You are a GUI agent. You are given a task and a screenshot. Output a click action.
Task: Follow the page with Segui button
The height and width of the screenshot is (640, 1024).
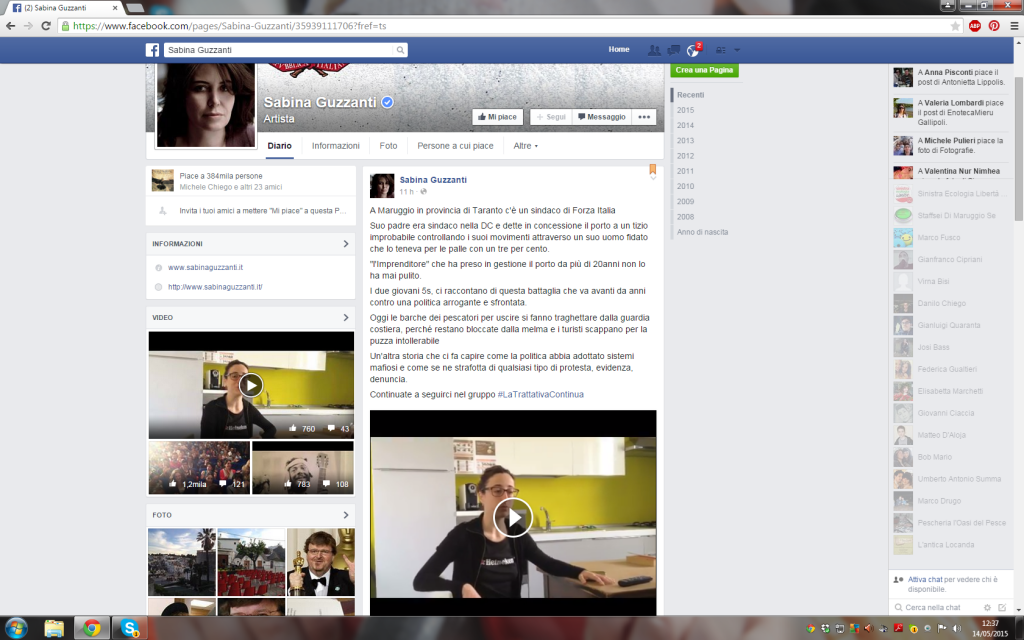(550, 117)
